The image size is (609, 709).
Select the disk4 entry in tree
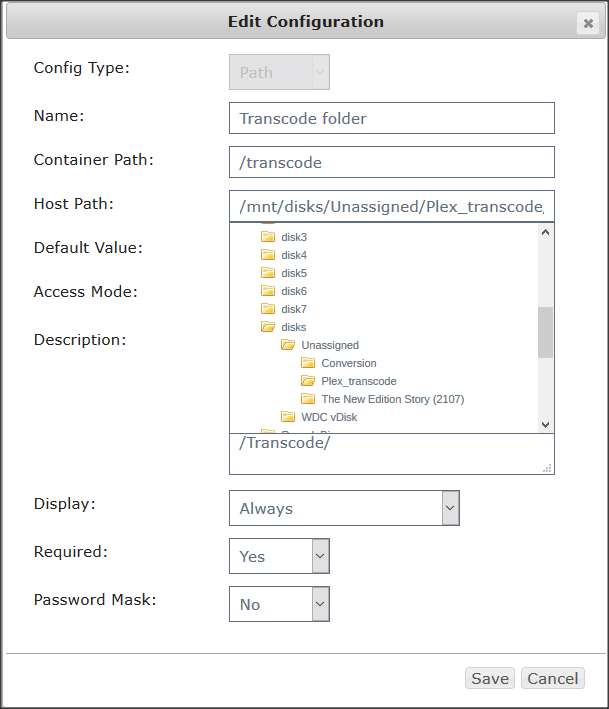coord(294,255)
